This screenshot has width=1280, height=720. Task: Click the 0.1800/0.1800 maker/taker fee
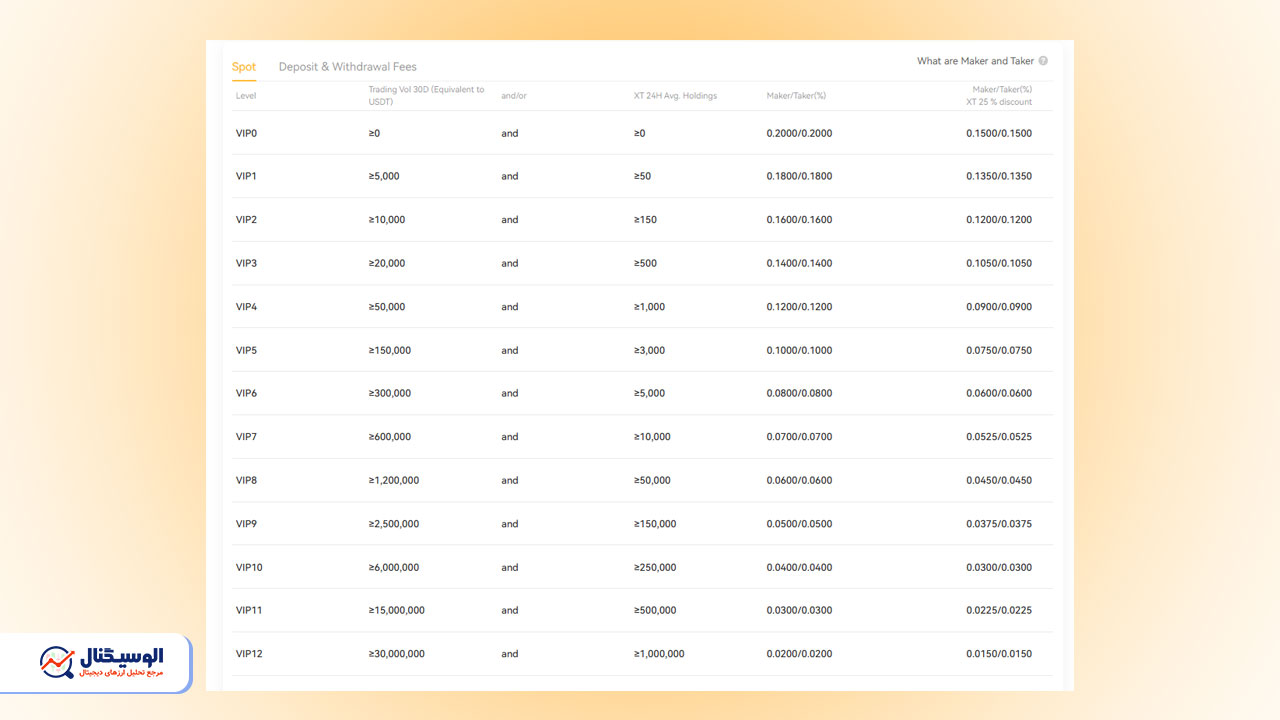pos(799,176)
